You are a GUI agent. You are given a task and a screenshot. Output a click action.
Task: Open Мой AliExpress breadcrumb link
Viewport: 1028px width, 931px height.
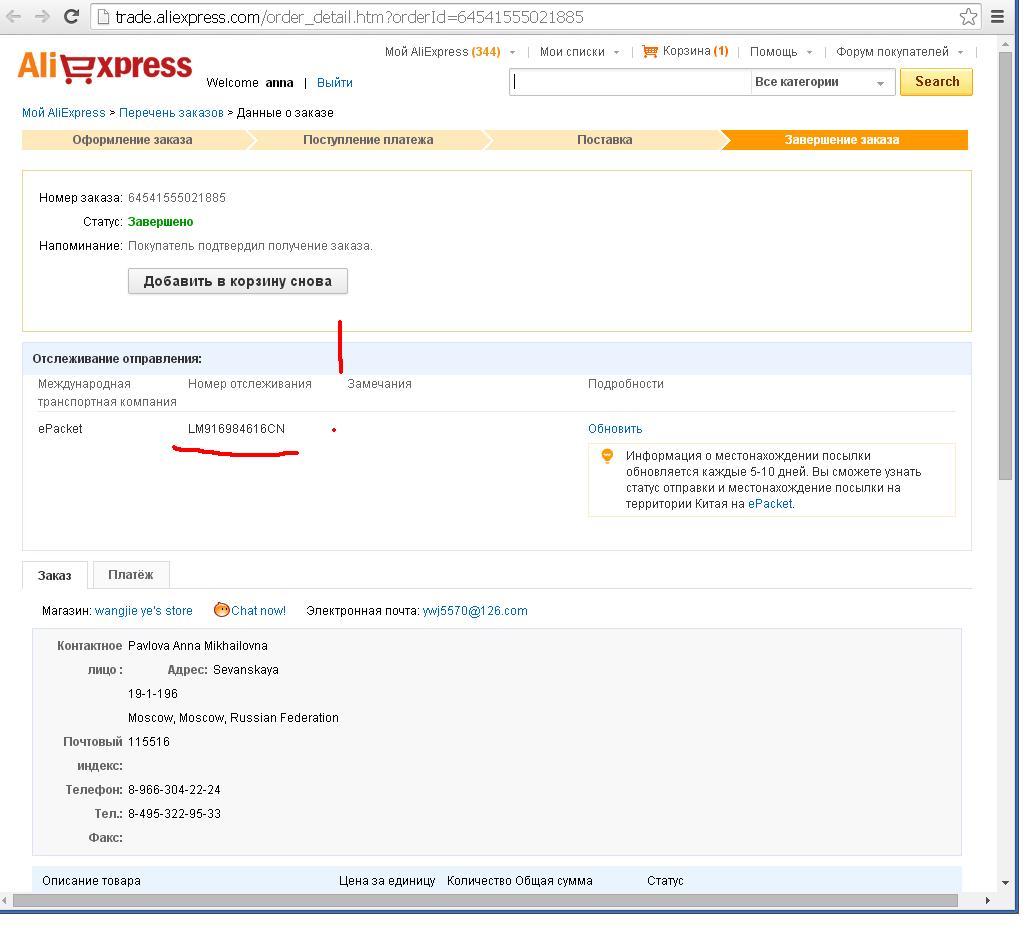[x=64, y=113]
